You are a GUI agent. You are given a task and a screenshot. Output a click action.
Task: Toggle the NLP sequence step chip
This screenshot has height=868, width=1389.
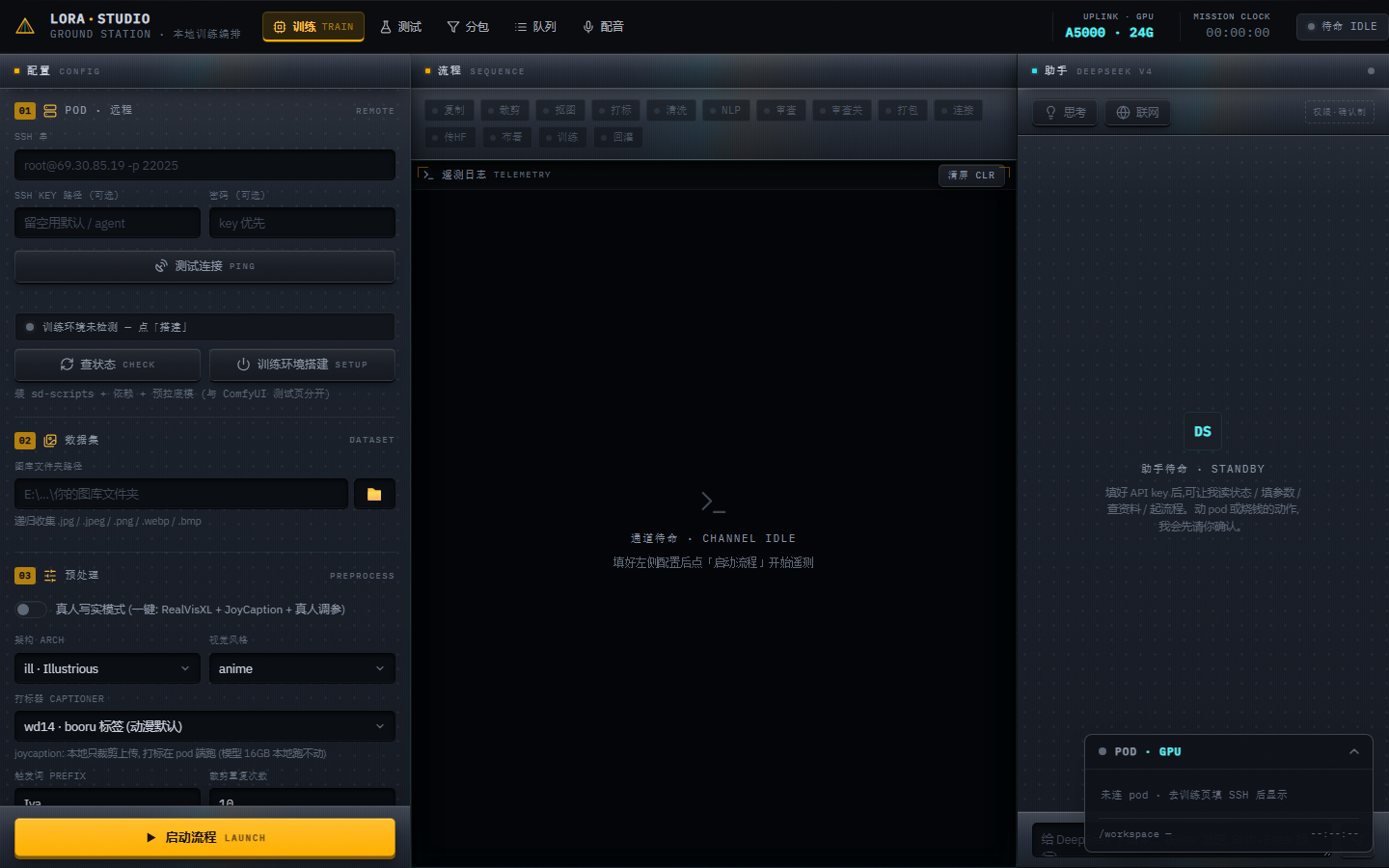(x=726, y=110)
